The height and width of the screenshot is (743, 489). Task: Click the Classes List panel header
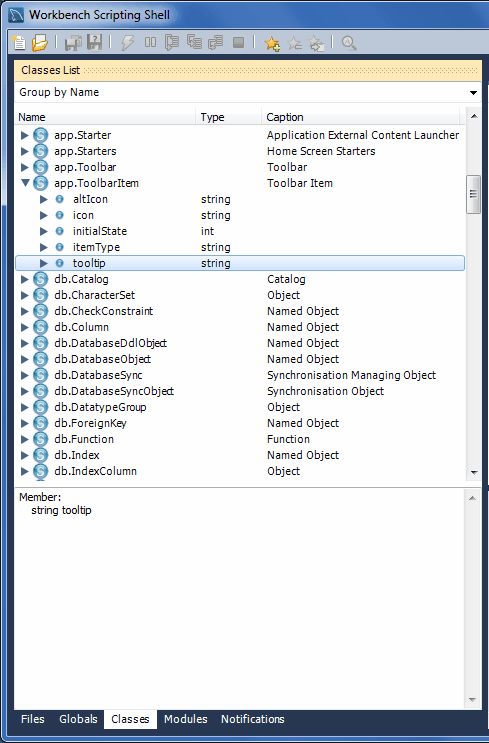point(247,70)
